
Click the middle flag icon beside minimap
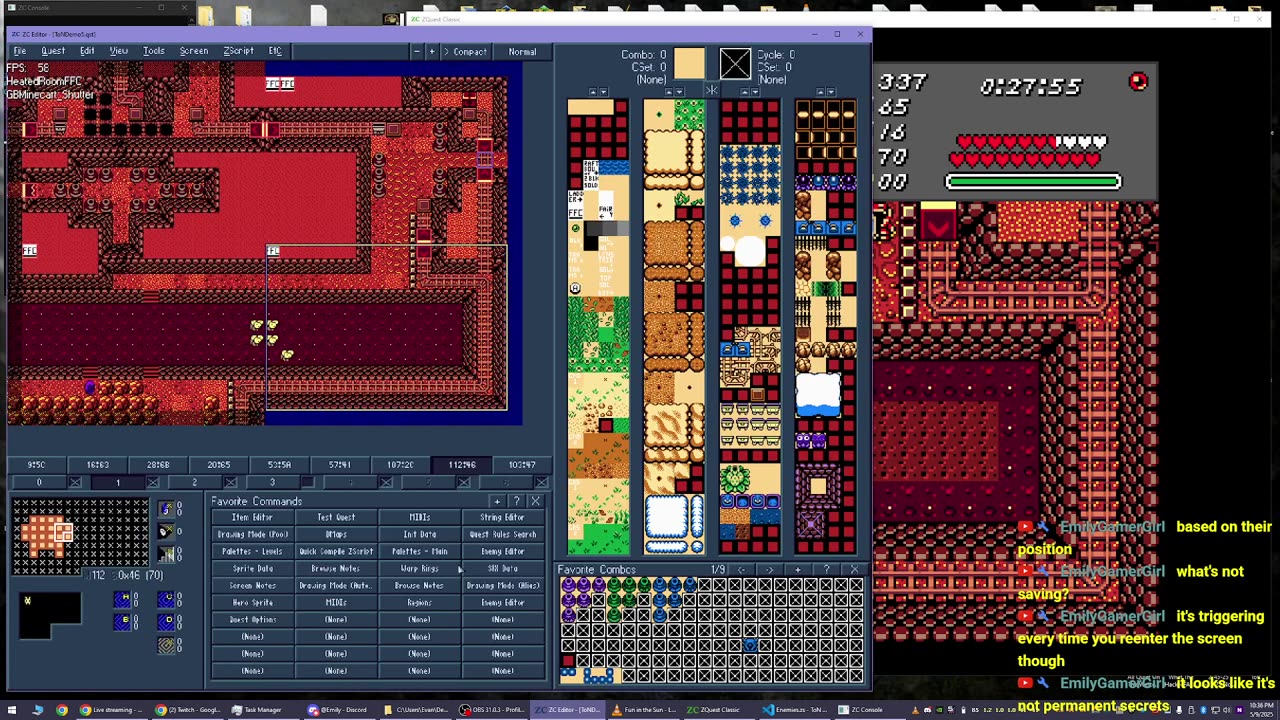pyautogui.click(x=167, y=532)
